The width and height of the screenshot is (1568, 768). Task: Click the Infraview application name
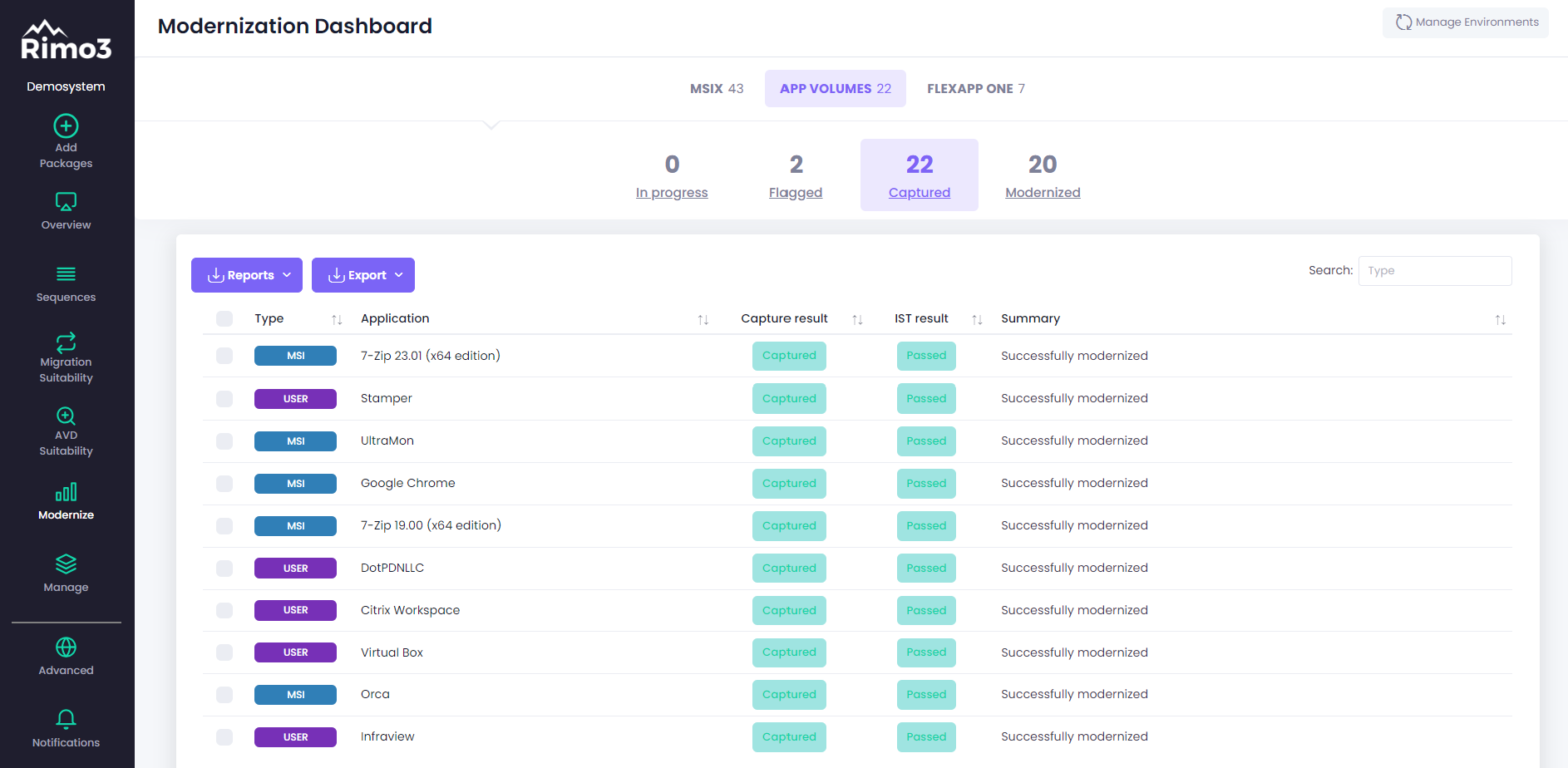(x=387, y=736)
